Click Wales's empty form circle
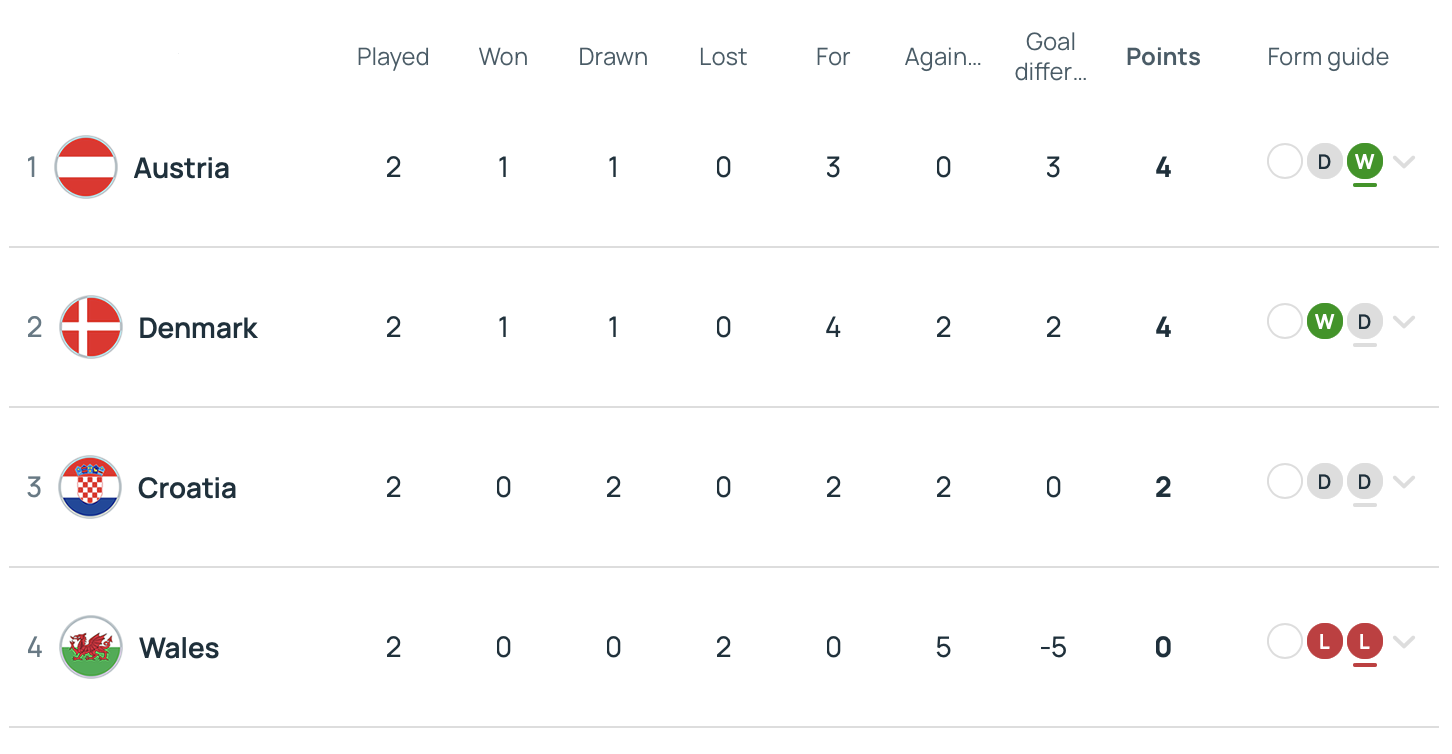The width and height of the screenshot is (1452, 754). tap(1284, 641)
